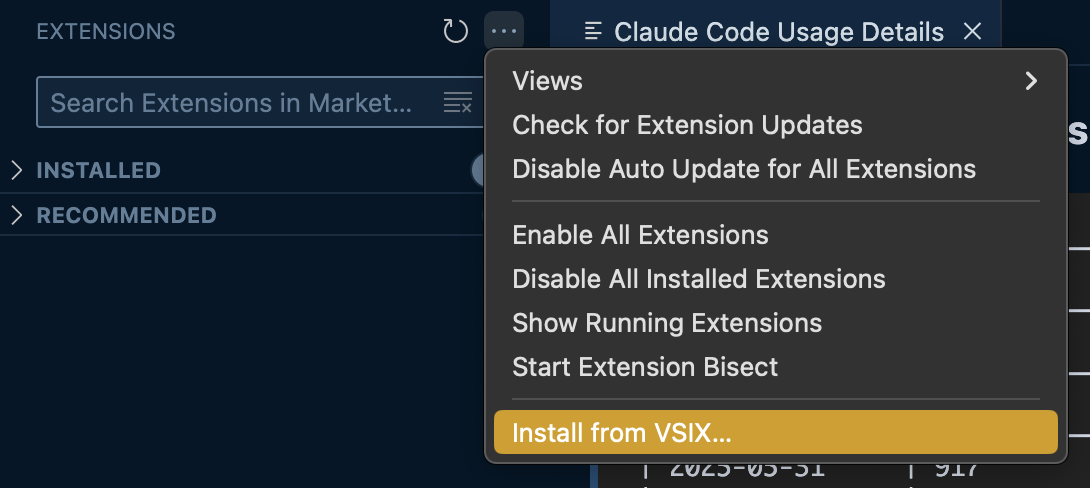Open the Views submenu entry

point(548,81)
